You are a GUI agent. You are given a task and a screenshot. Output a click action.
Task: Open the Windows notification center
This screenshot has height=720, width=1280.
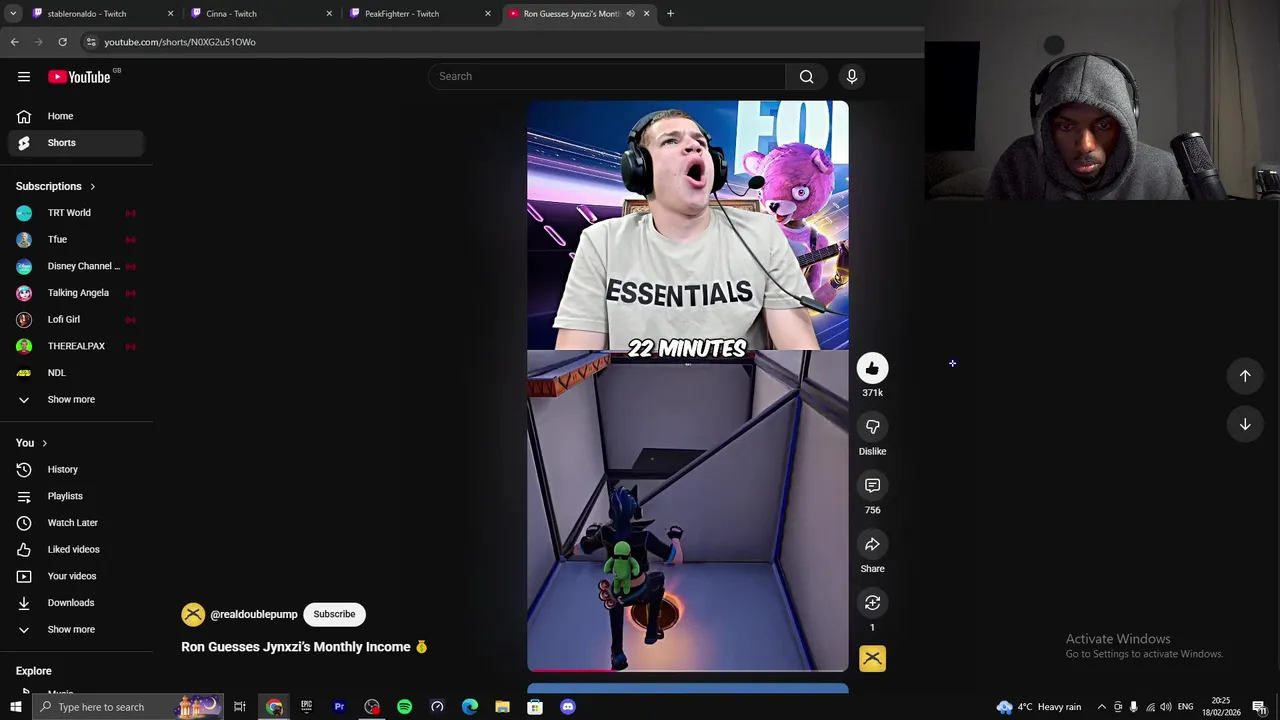tap(1259, 707)
